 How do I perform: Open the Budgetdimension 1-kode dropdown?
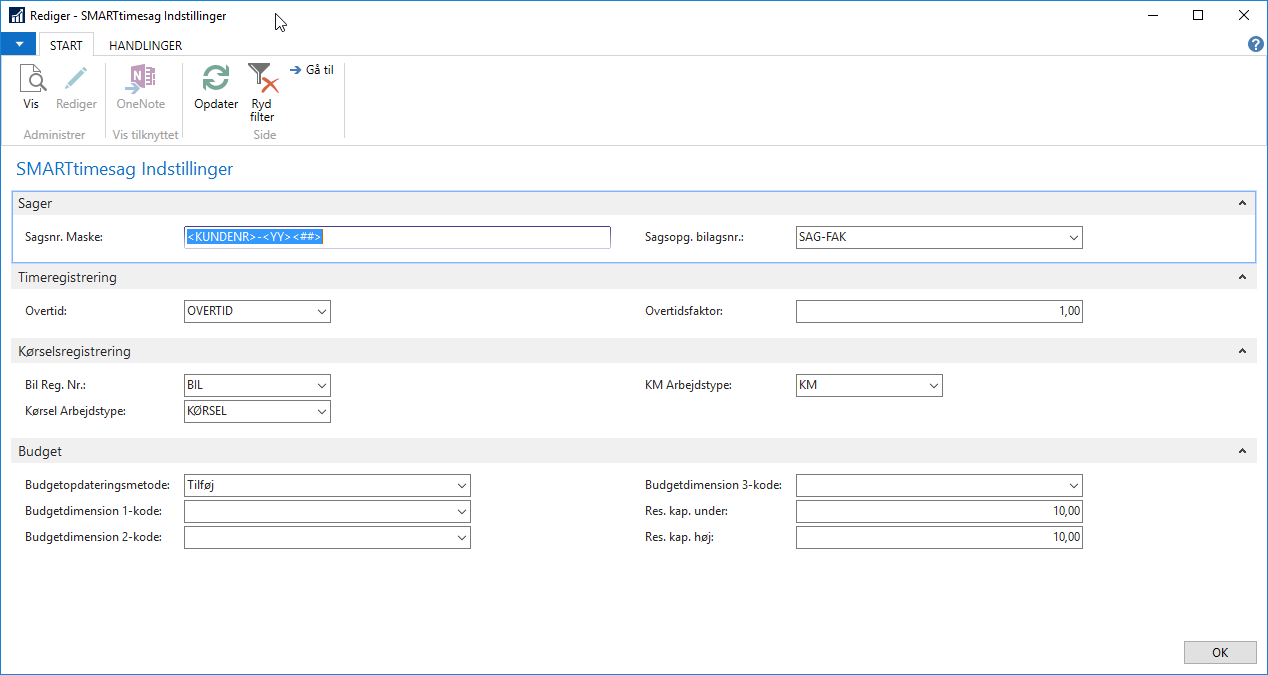pyautogui.click(x=461, y=512)
